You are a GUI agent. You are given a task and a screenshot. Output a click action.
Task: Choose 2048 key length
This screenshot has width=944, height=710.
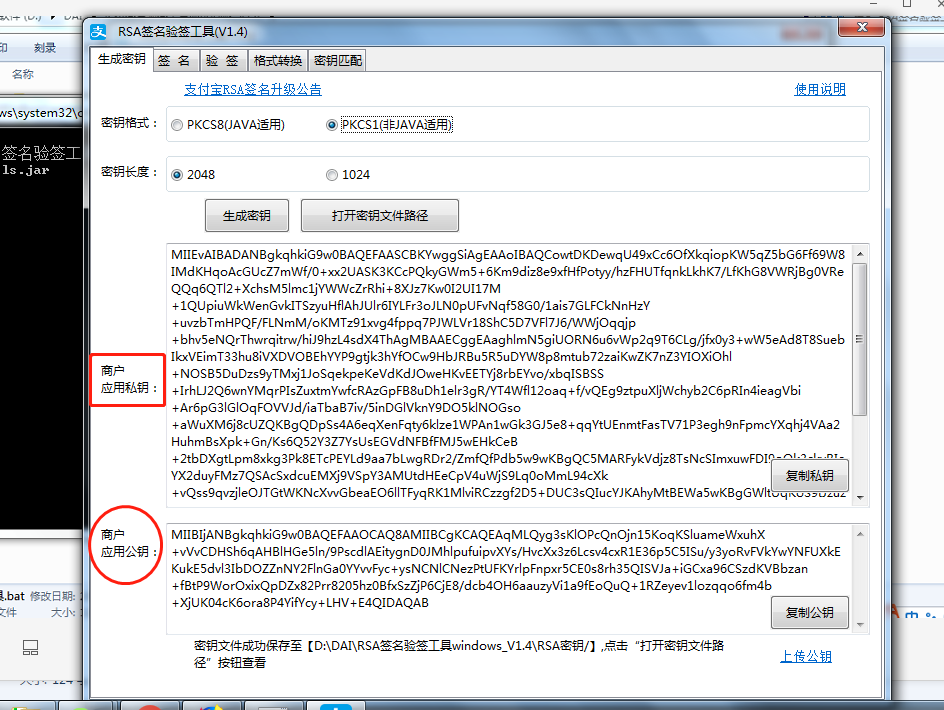click(x=178, y=173)
